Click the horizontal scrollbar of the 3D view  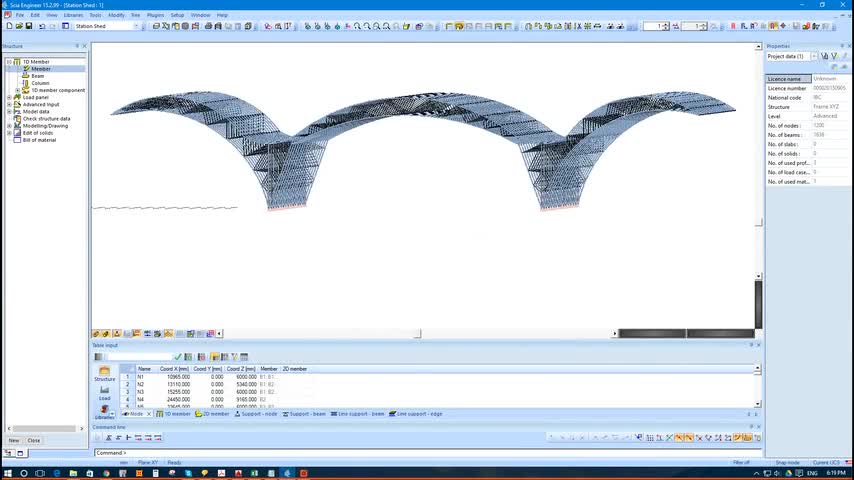(417, 333)
